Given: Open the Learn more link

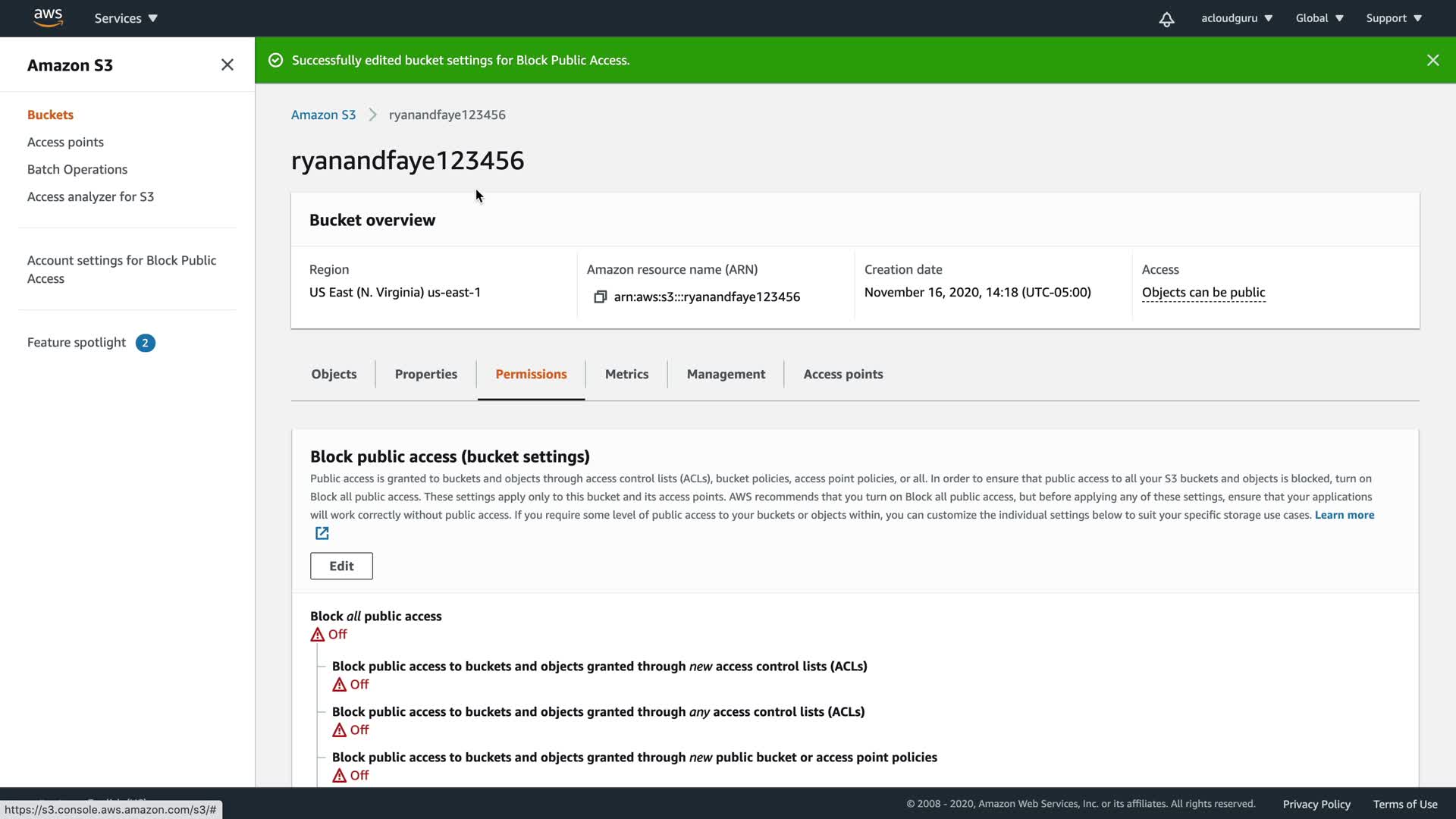Looking at the screenshot, I should pos(1344,515).
